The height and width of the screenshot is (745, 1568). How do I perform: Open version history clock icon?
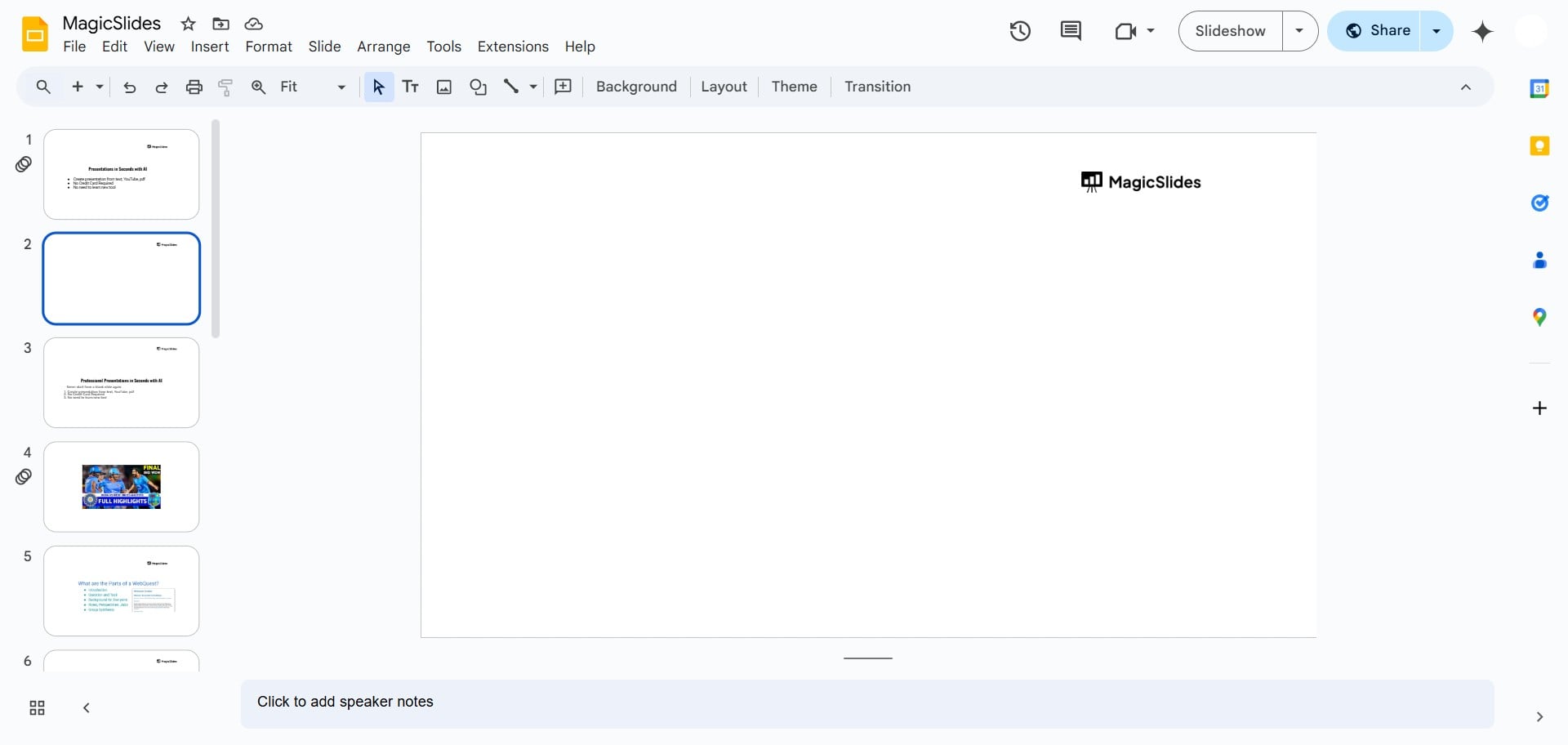pos(1020,31)
